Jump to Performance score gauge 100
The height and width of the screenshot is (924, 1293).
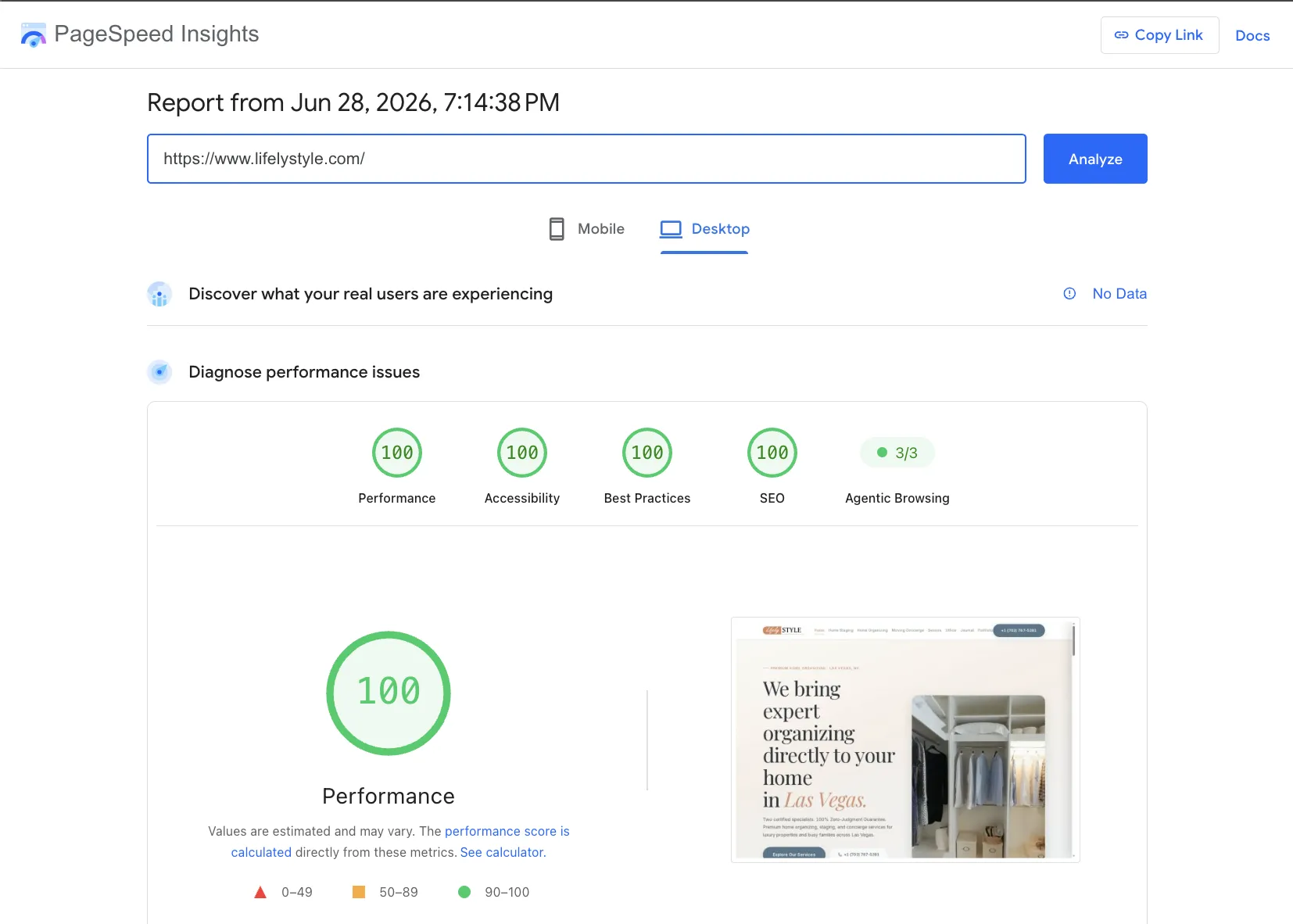397,453
